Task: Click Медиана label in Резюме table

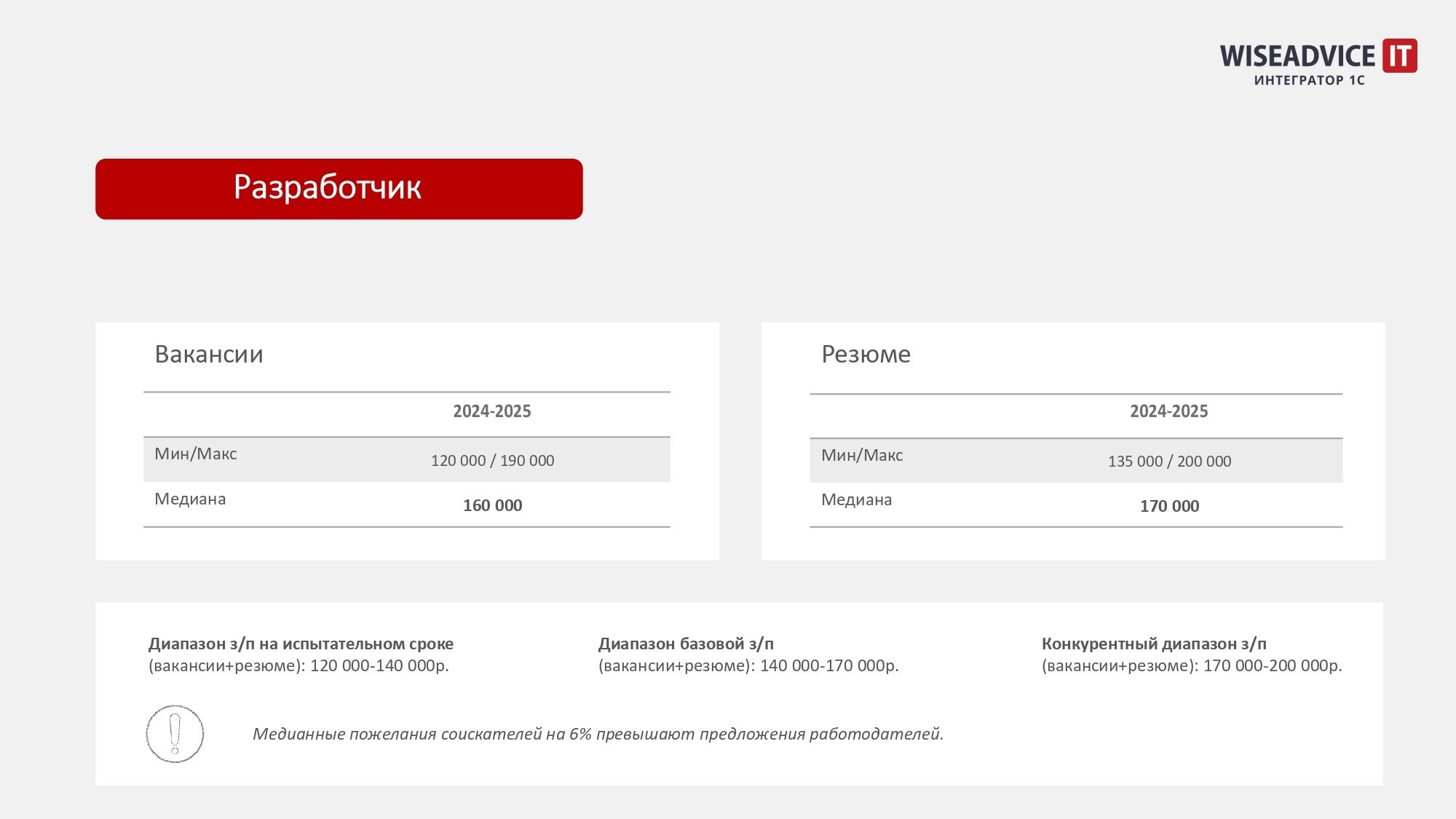Action: click(857, 500)
